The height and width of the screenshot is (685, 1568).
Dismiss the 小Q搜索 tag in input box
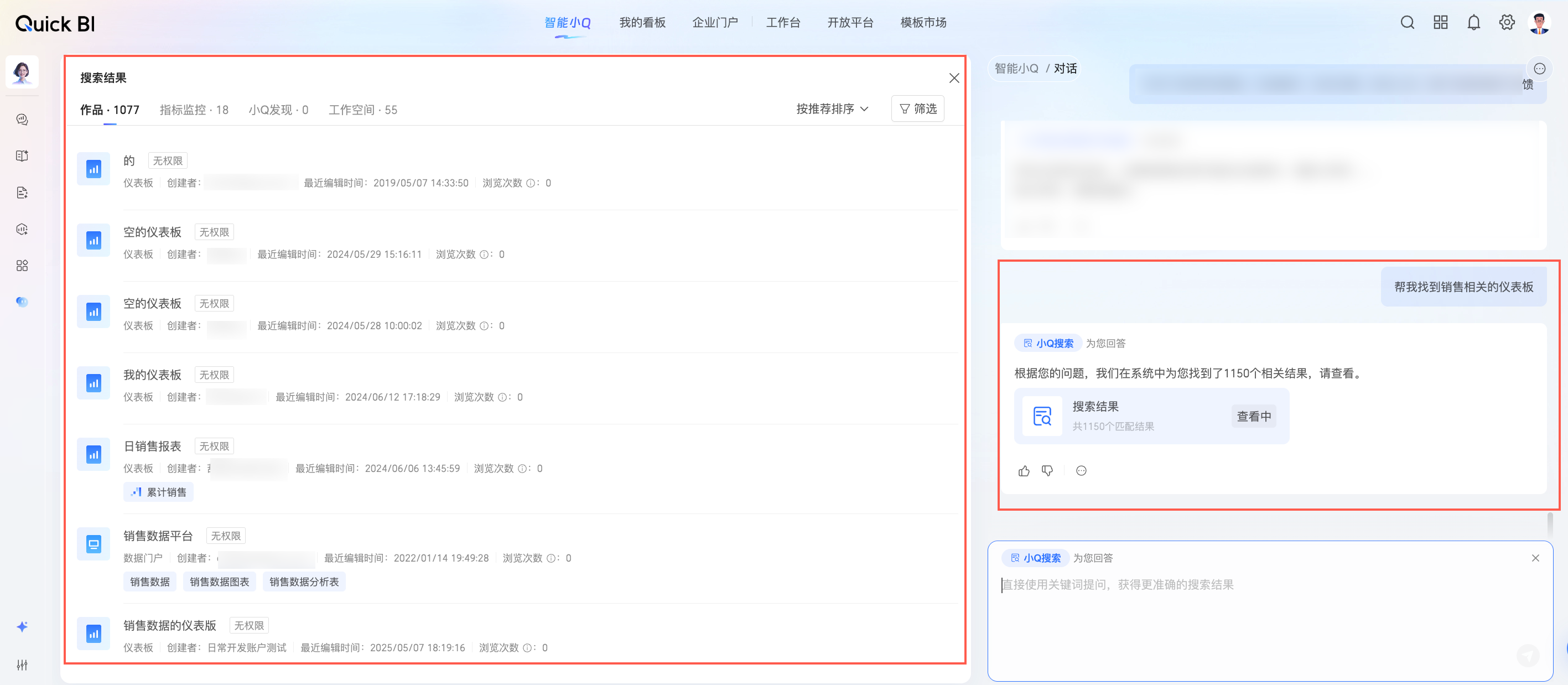[1535, 558]
